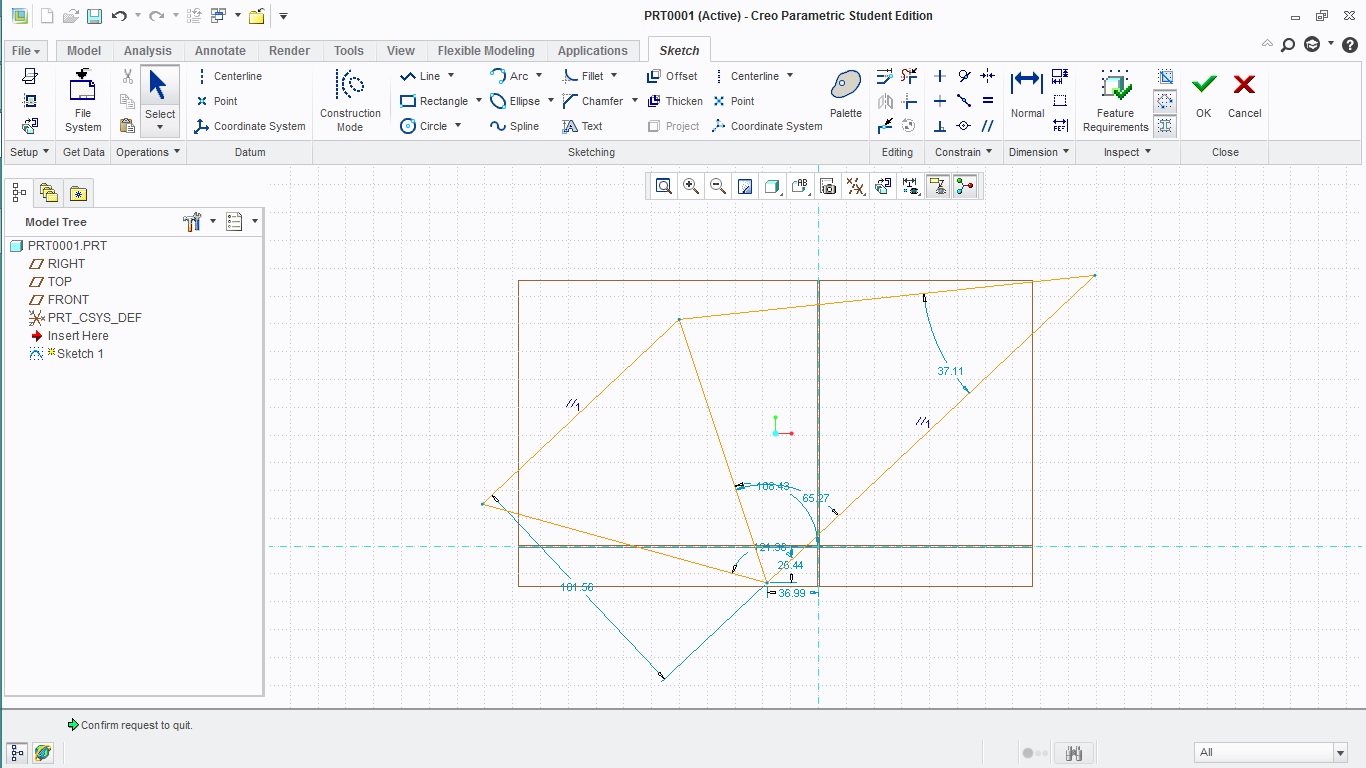The width and height of the screenshot is (1366, 768).
Task: Switch to the Model tab
Action: 84,51
